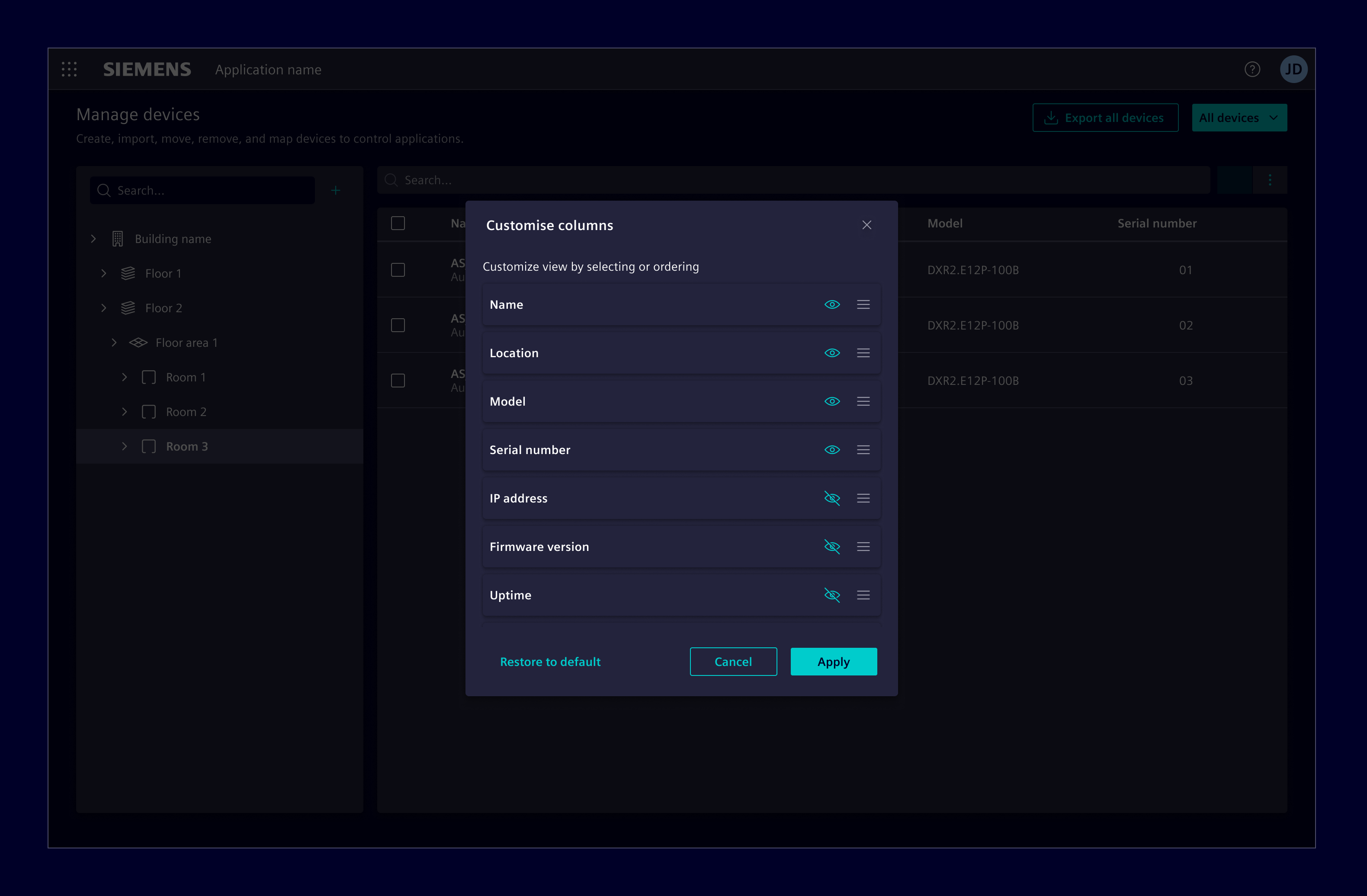Click drag handle for Serial number row
The image size is (1367, 896).
(863, 450)
